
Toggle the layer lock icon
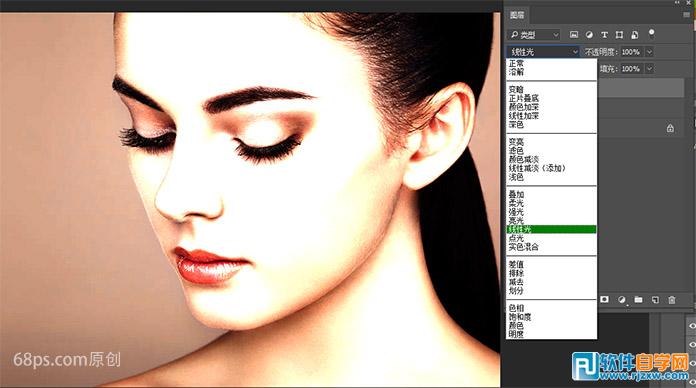tap(670, 128)
